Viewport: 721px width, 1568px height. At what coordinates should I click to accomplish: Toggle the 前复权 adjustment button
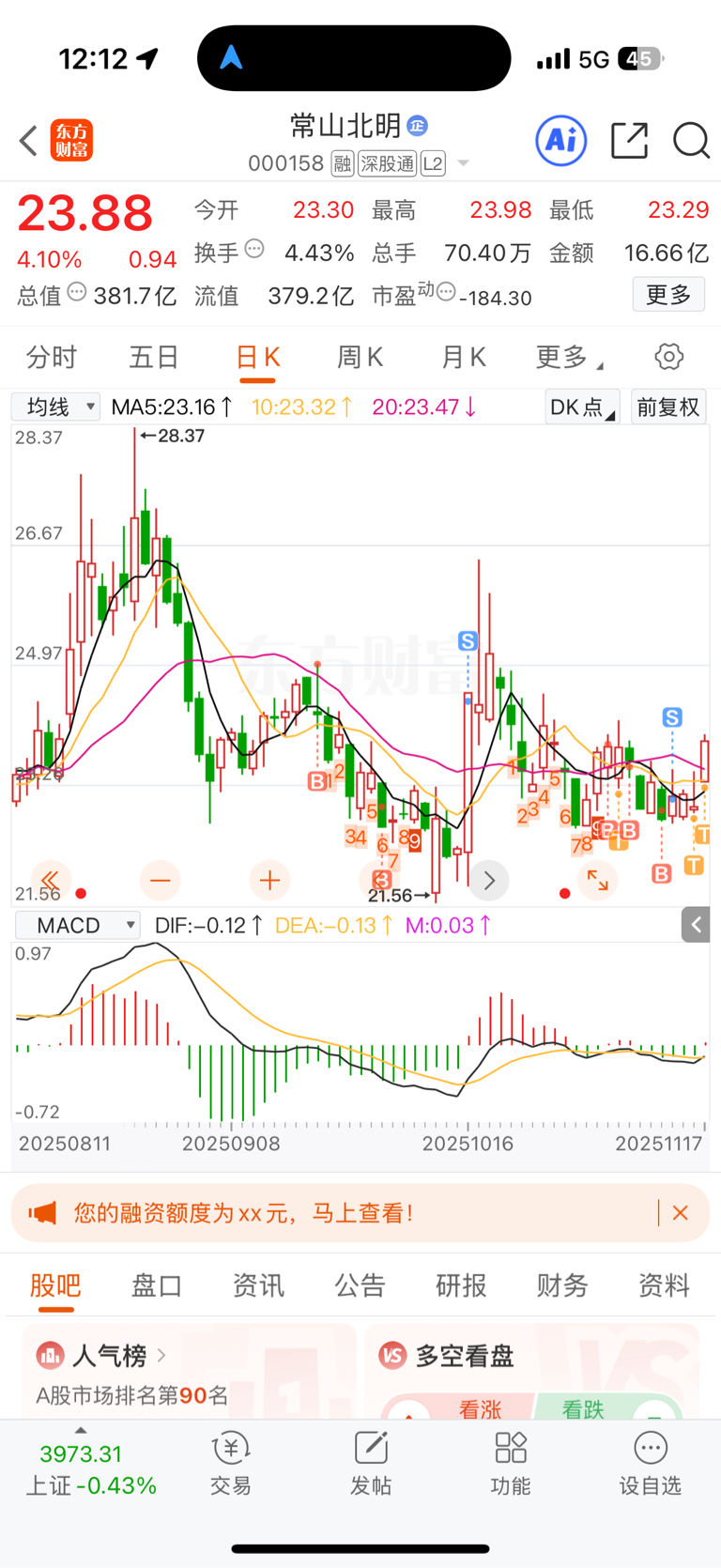coord(668,407)
